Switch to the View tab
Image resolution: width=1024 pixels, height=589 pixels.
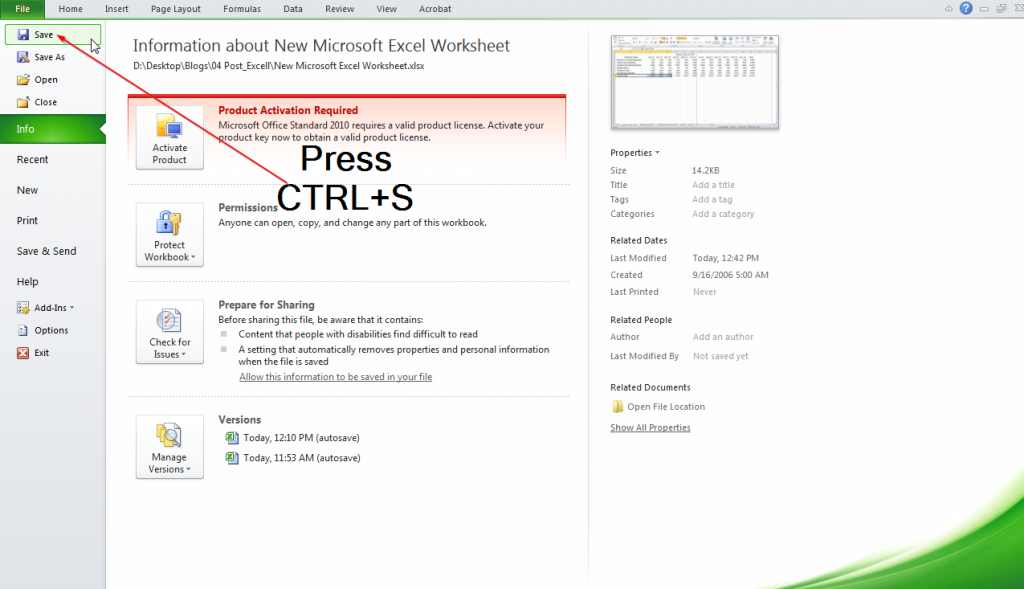click(x=387, y=8)
